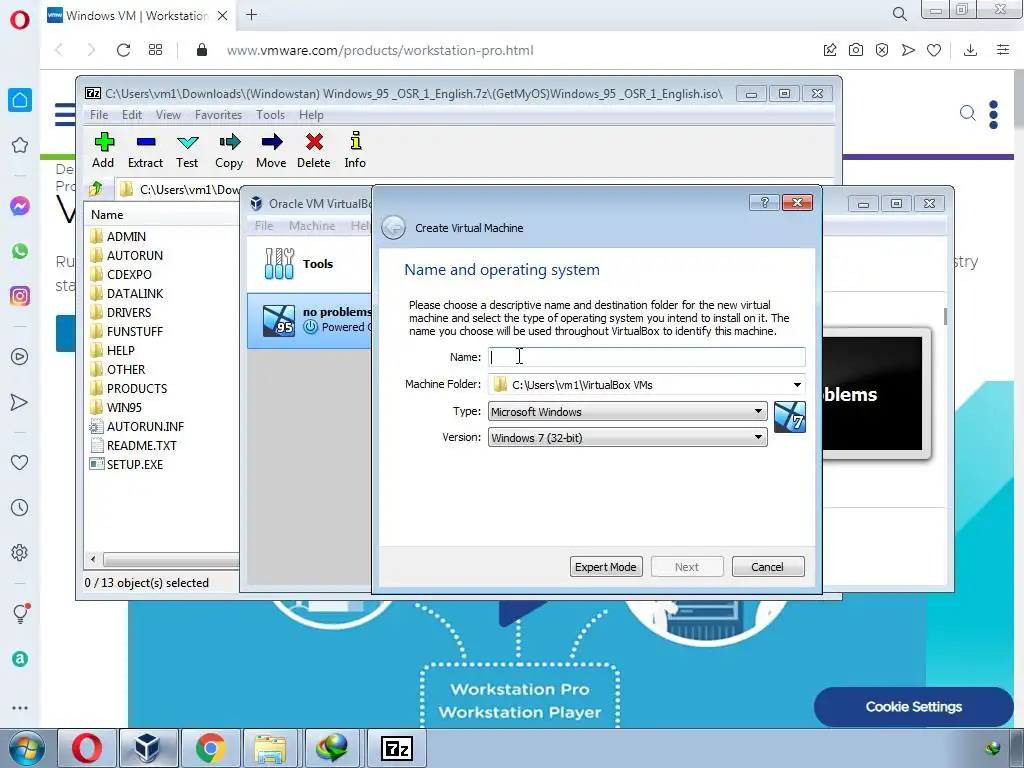Viewport: 1024px width, 768px height.
Task: Click the search magnifier on VMware page
Action: pyautogui.click(x=967, y=113)
